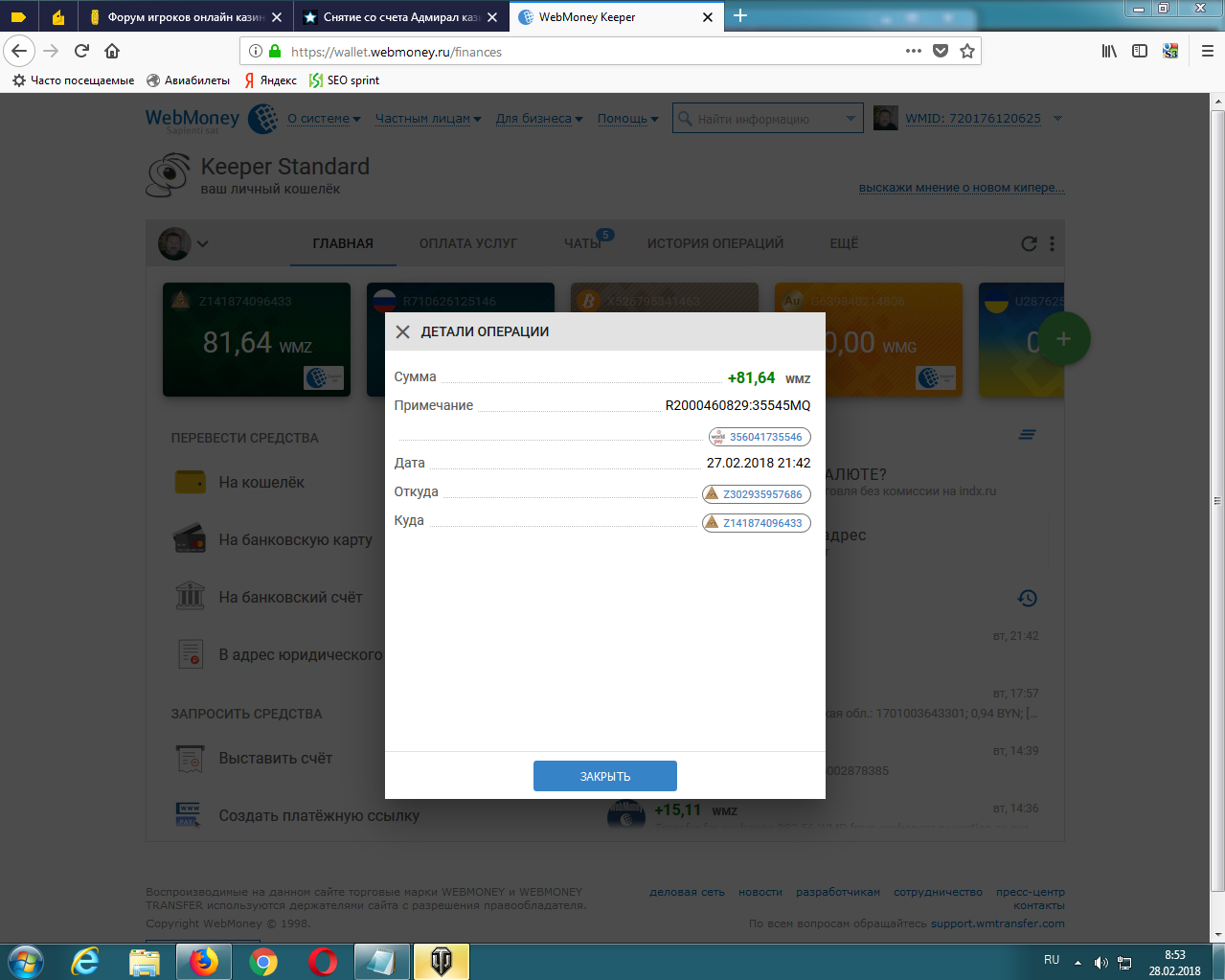
Task: Open SEO sprint bookmark
Action: pos(345,80)
